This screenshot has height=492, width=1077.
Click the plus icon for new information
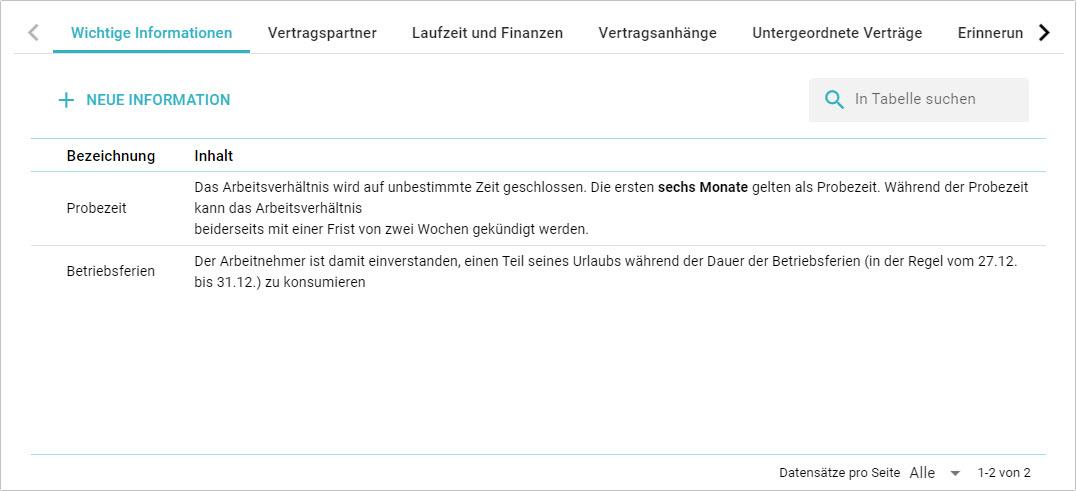tap(66, 100)
